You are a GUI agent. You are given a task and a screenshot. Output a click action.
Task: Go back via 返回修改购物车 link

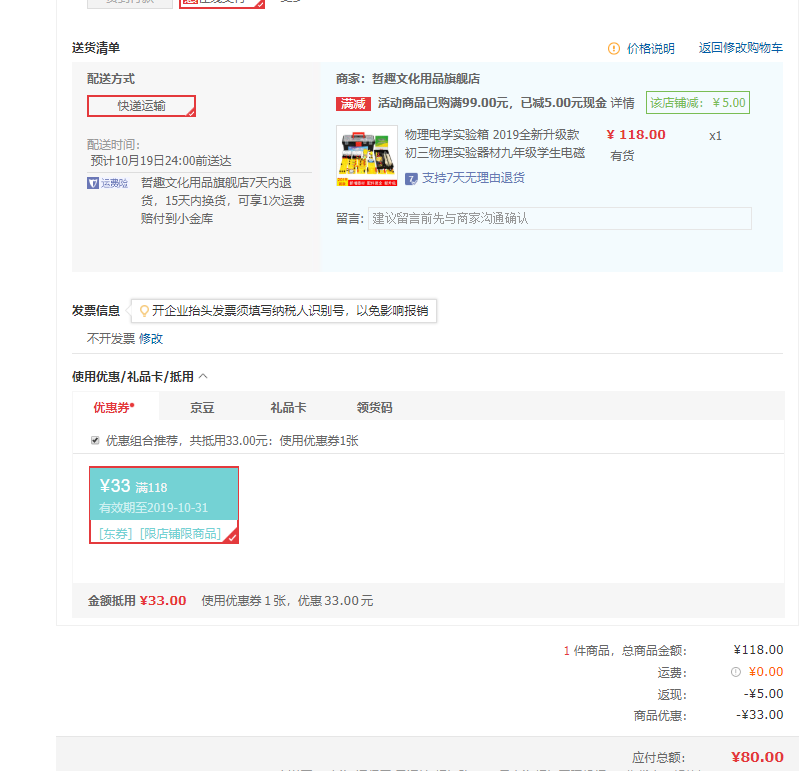[740, 48]
